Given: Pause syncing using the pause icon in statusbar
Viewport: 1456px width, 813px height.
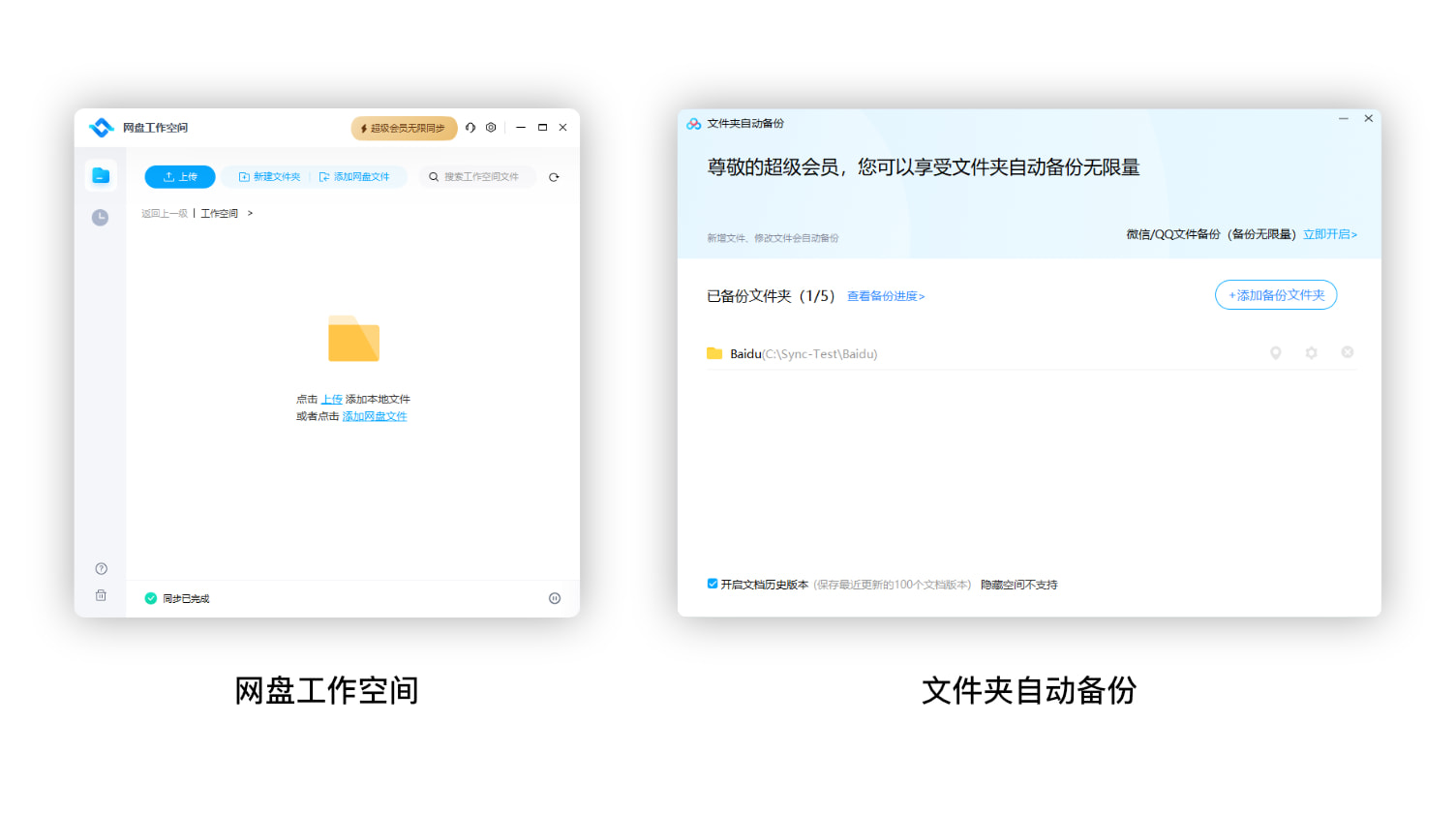Looking at the screenshot, I should coord(554,598).
